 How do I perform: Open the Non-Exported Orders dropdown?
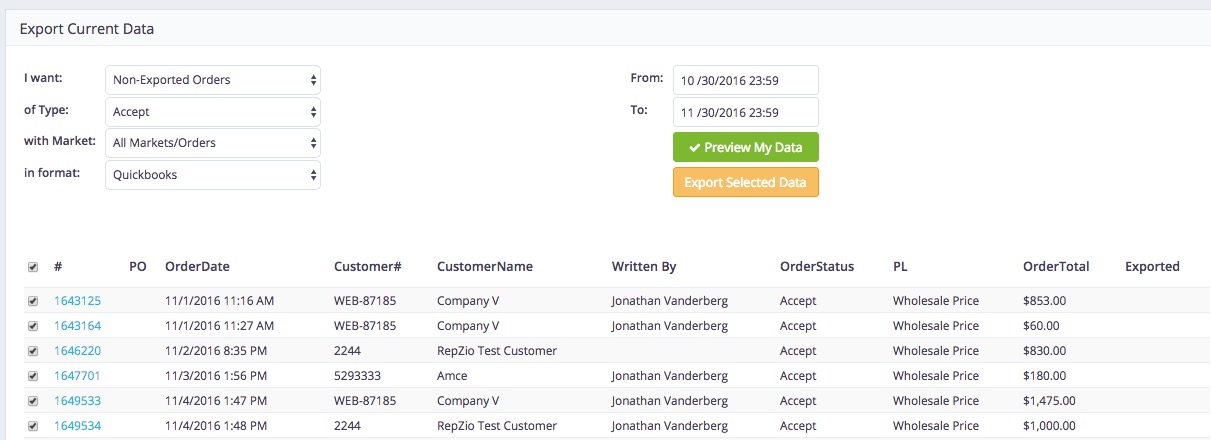[x=213, y=80]
